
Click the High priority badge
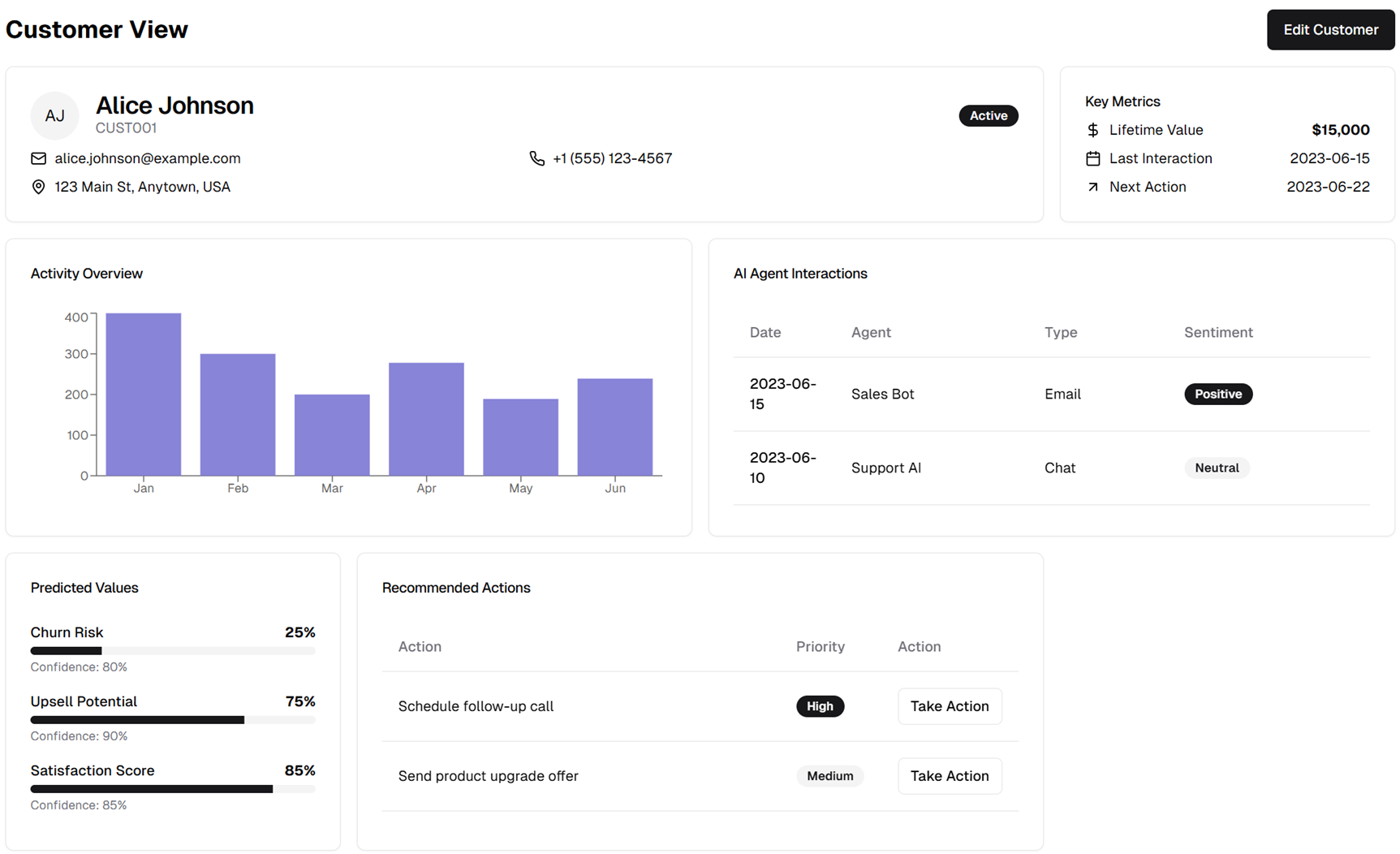click(x=820, y=706)
